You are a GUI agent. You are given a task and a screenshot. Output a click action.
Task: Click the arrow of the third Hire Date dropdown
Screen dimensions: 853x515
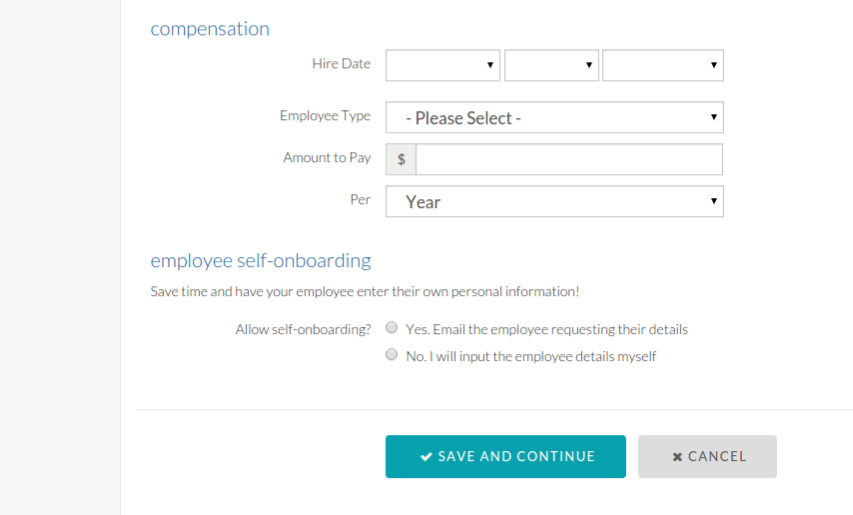click(714, 65)
